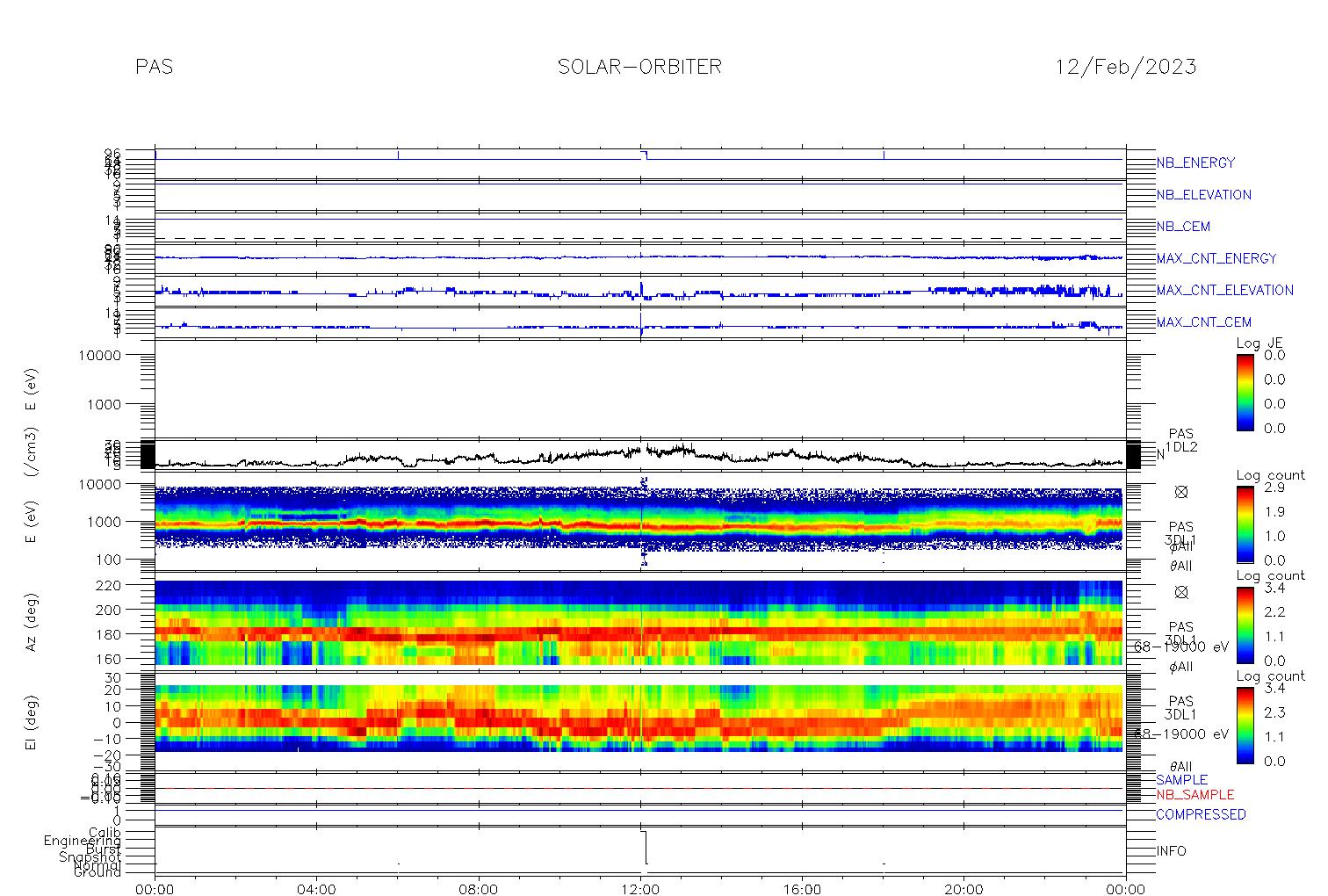Image resolution: width=1328 pixels, height=896 pixels.
Task: Click the elevation Log count color bar with 2.3
Action: click(x=1245, y=725)
